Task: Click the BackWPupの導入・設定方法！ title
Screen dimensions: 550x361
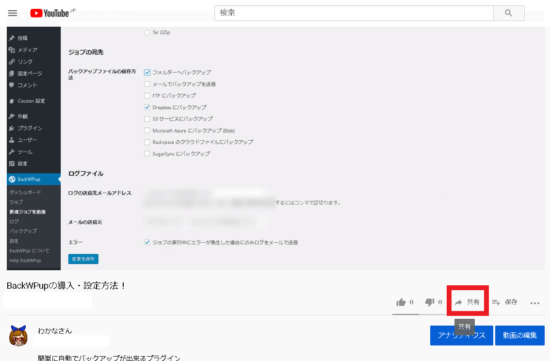Action: 66,286
